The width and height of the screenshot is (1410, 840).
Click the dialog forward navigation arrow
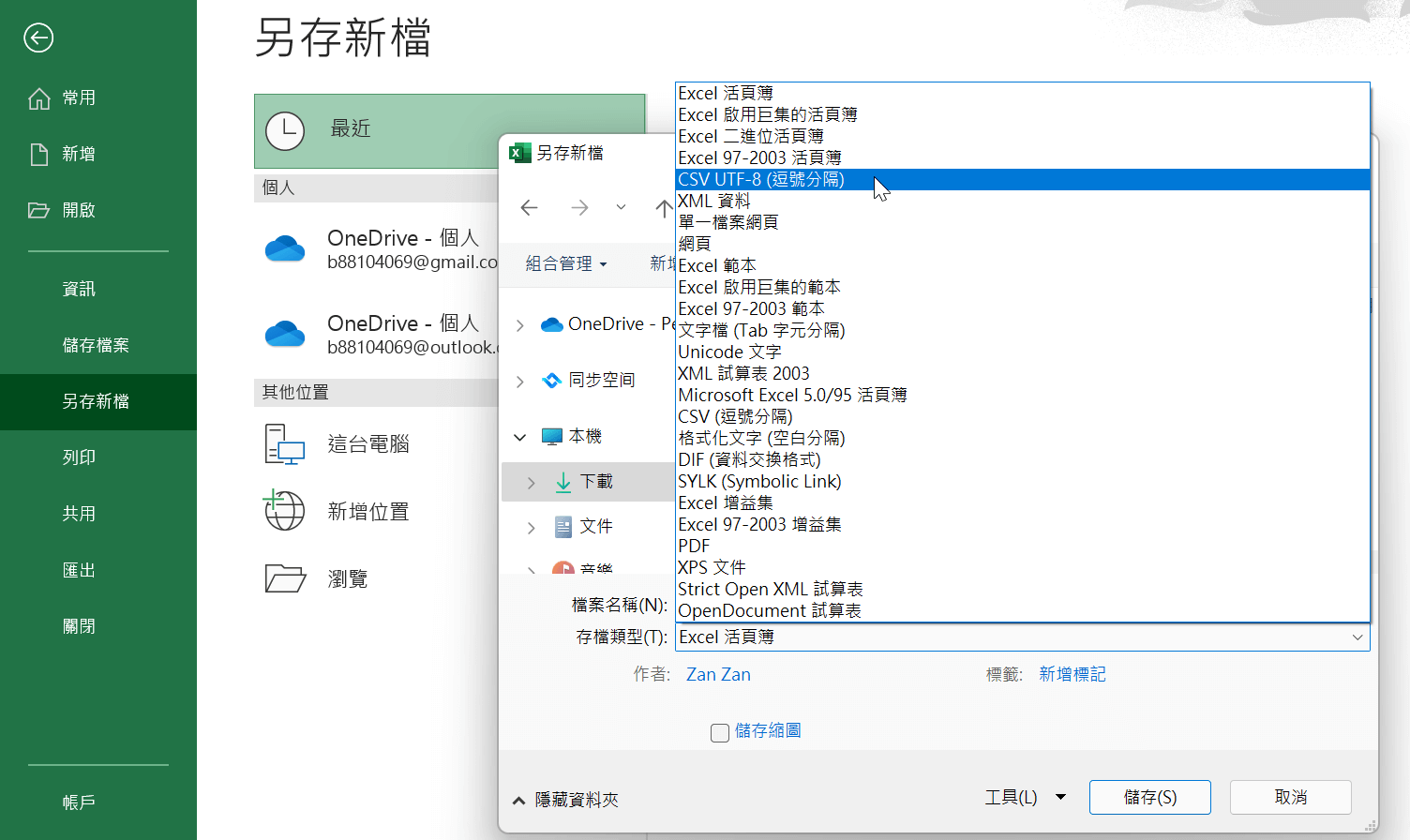(x=580, y=207)
